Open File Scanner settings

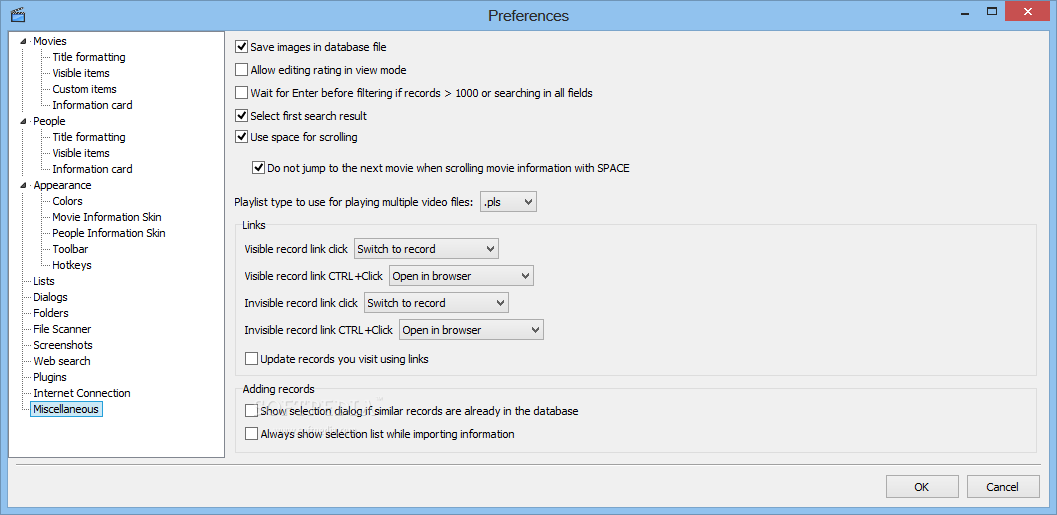pos(62,329)
